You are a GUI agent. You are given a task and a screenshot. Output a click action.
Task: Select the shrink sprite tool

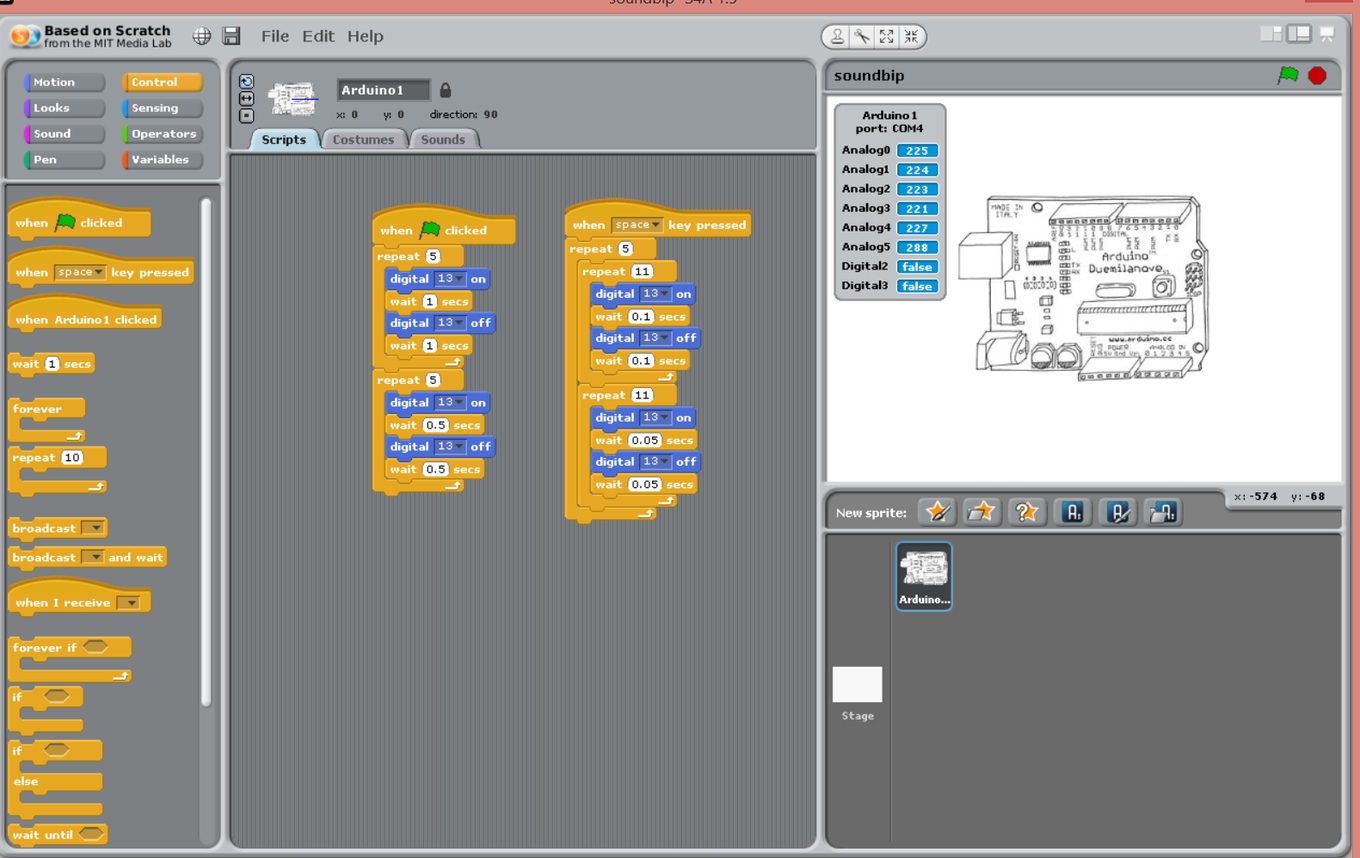[911, 37]
